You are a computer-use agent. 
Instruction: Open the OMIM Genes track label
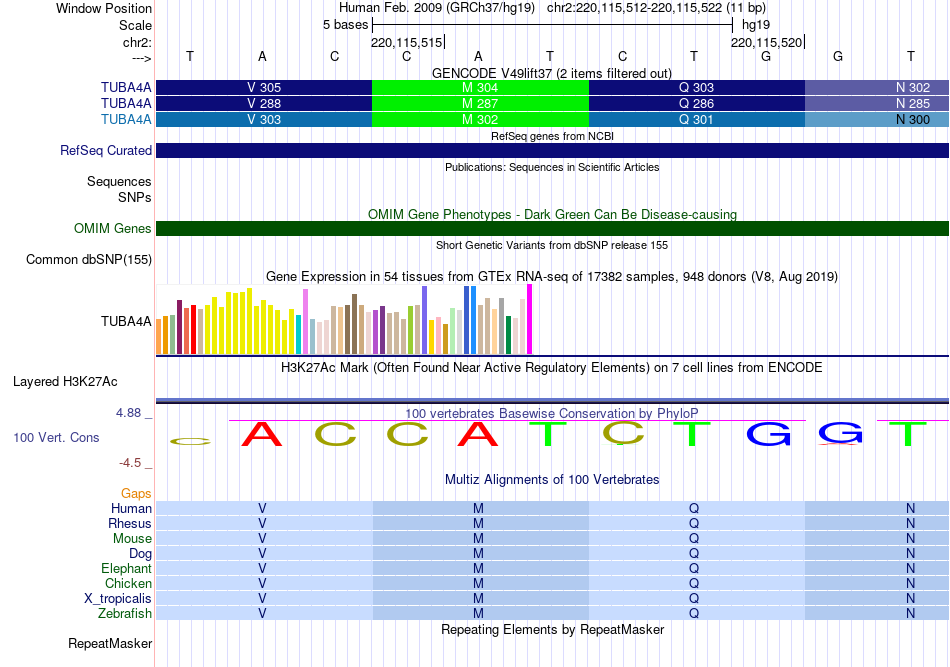pos(112,228)
